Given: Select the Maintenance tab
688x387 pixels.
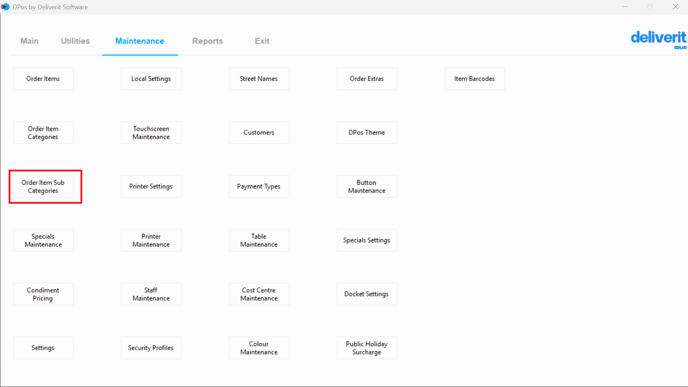Looking at the screenshot, I should click(140, 41).
